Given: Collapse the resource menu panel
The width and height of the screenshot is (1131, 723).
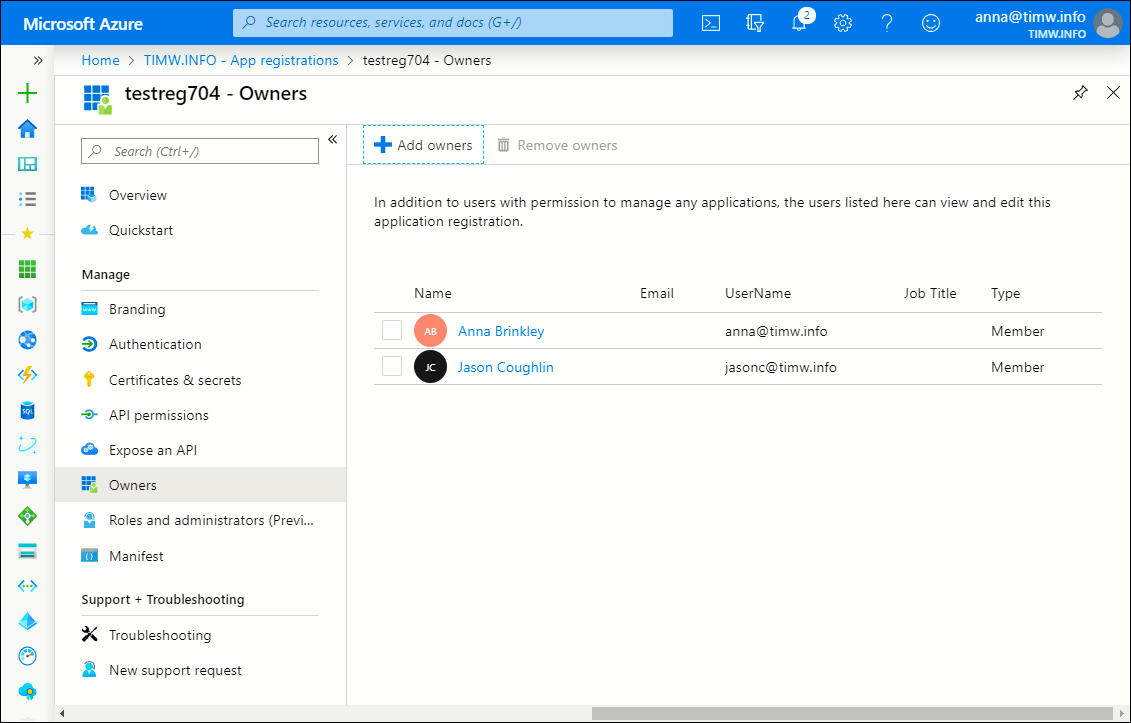Looking at the screenshot, I should click(x=333, y=139).
